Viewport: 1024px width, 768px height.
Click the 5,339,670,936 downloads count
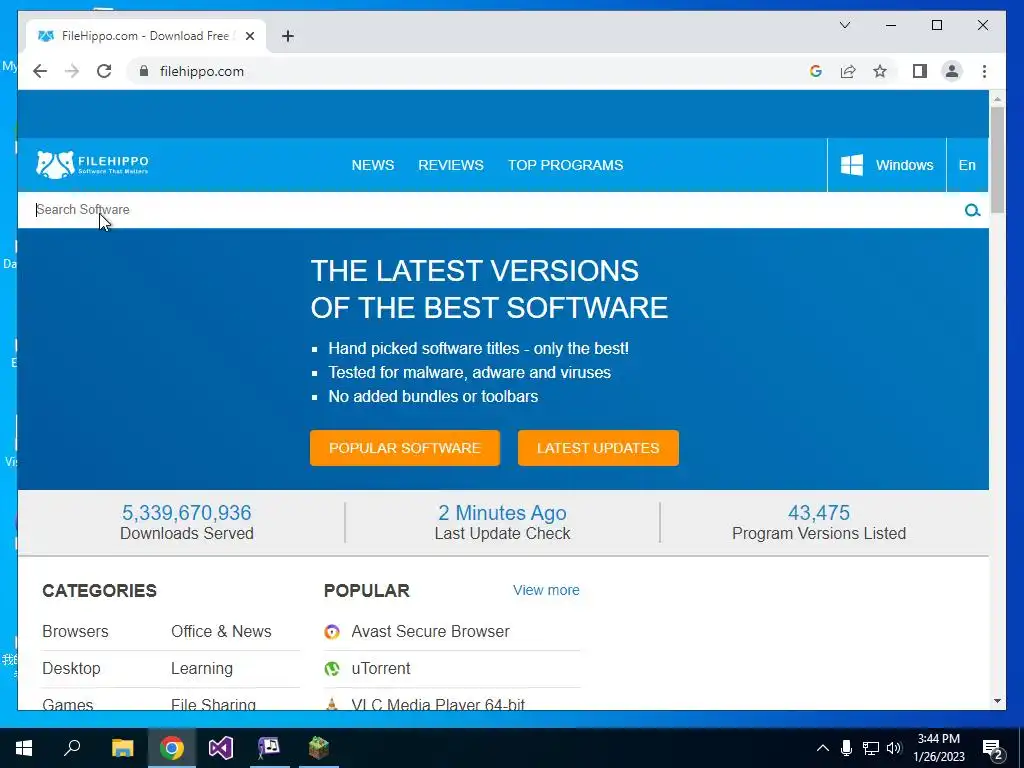187,513
